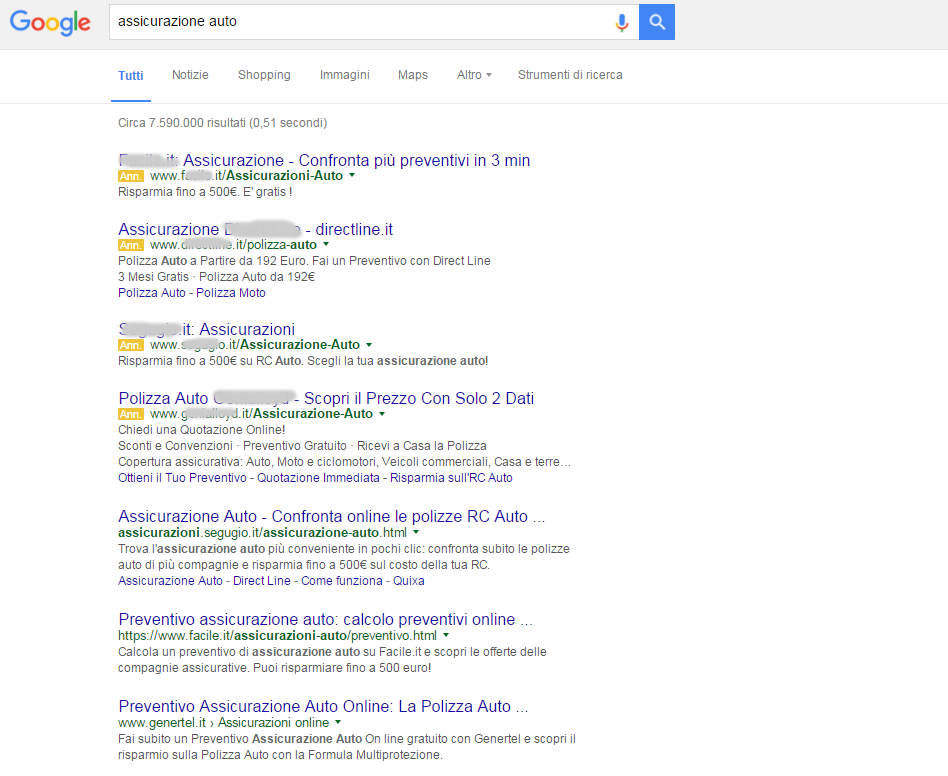
Task: Click the Ann. badge on Direct Line ad
Action: pos(131,245)
